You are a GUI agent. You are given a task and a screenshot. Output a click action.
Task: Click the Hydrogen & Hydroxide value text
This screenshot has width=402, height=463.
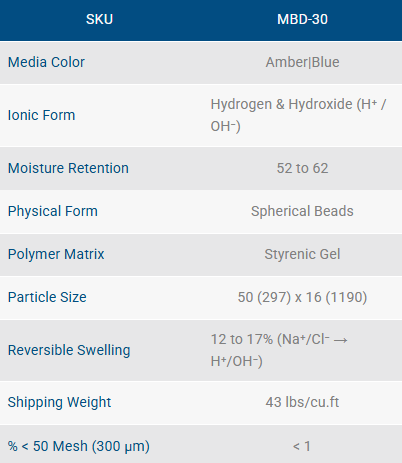point(298,115)
